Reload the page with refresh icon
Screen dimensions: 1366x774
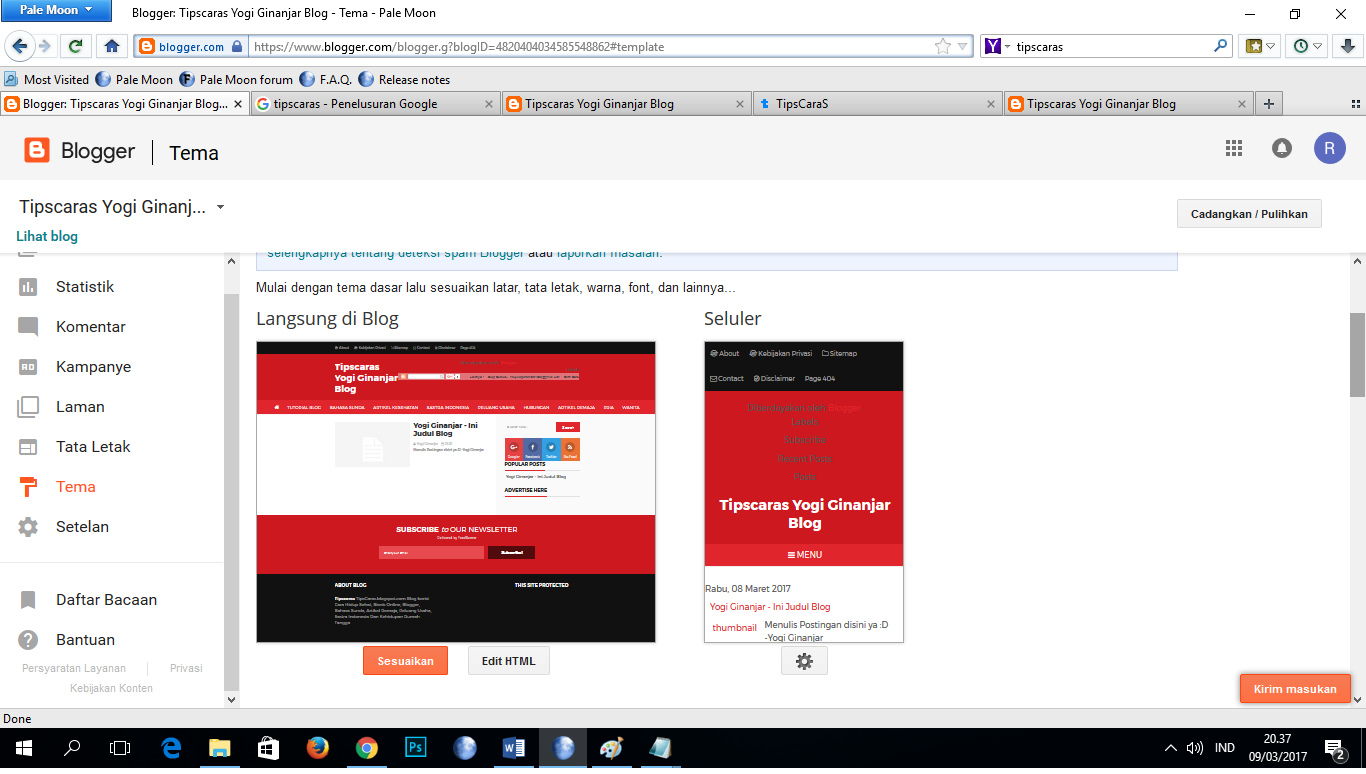(75, 46)
